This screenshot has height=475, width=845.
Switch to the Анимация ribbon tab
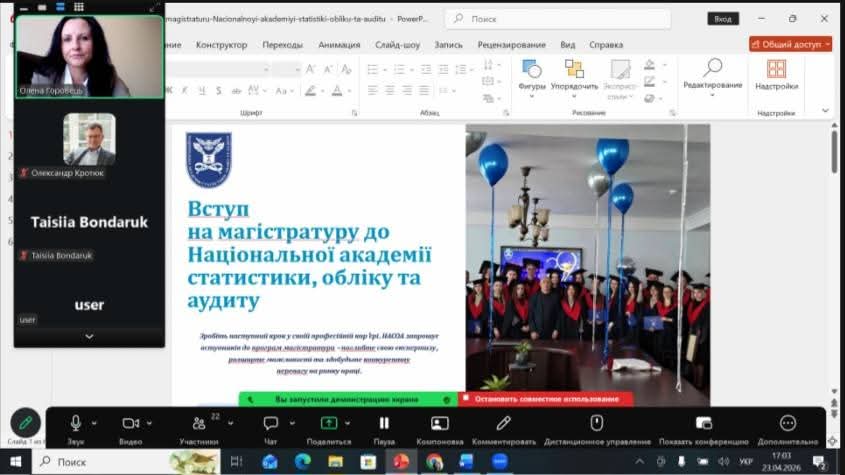click(x=339, y=45)
